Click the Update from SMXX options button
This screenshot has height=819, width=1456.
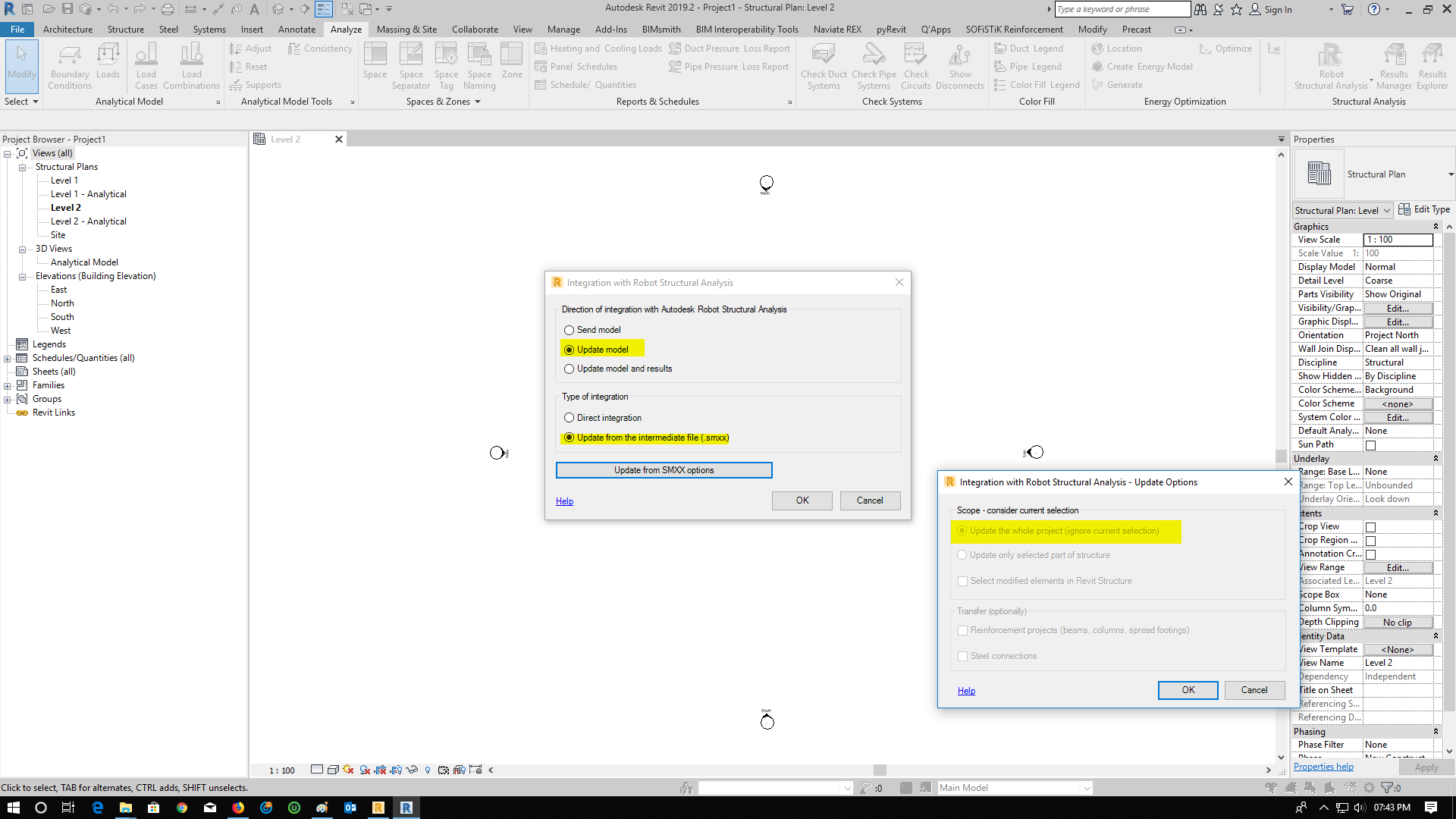point(664,469)
